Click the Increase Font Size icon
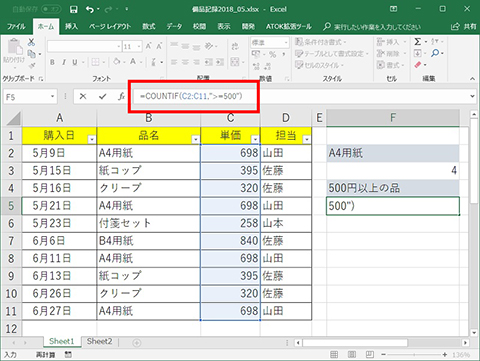The width and height of the screenshot is (480, 361). tap(148, 46)
